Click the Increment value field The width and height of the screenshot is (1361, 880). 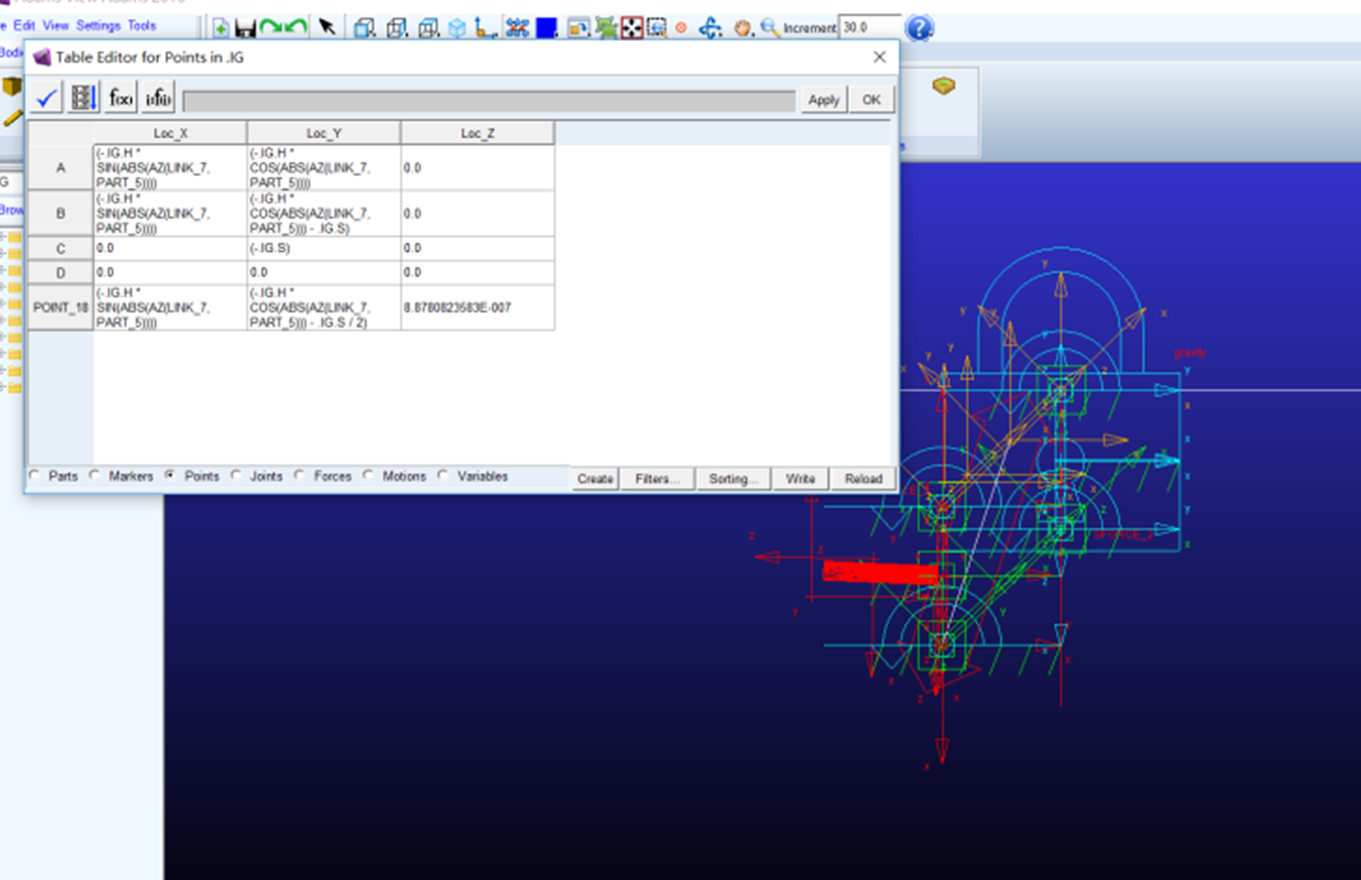point(868,28)
